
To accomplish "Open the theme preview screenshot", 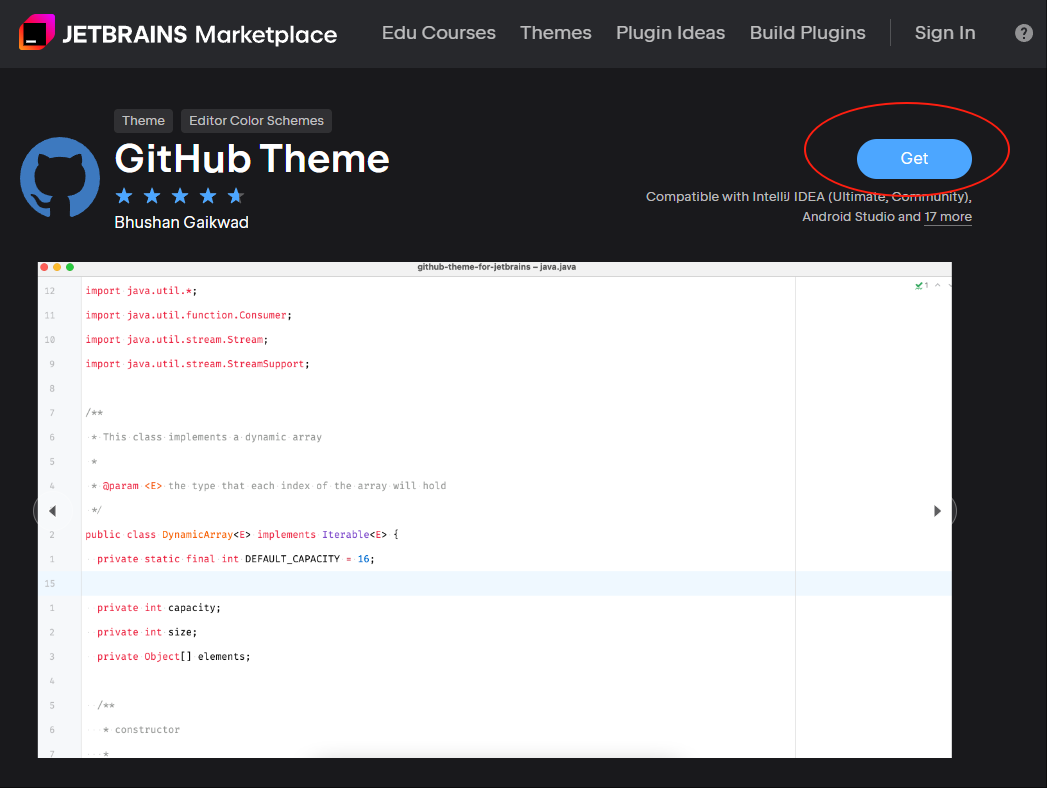I will [495, 510].
